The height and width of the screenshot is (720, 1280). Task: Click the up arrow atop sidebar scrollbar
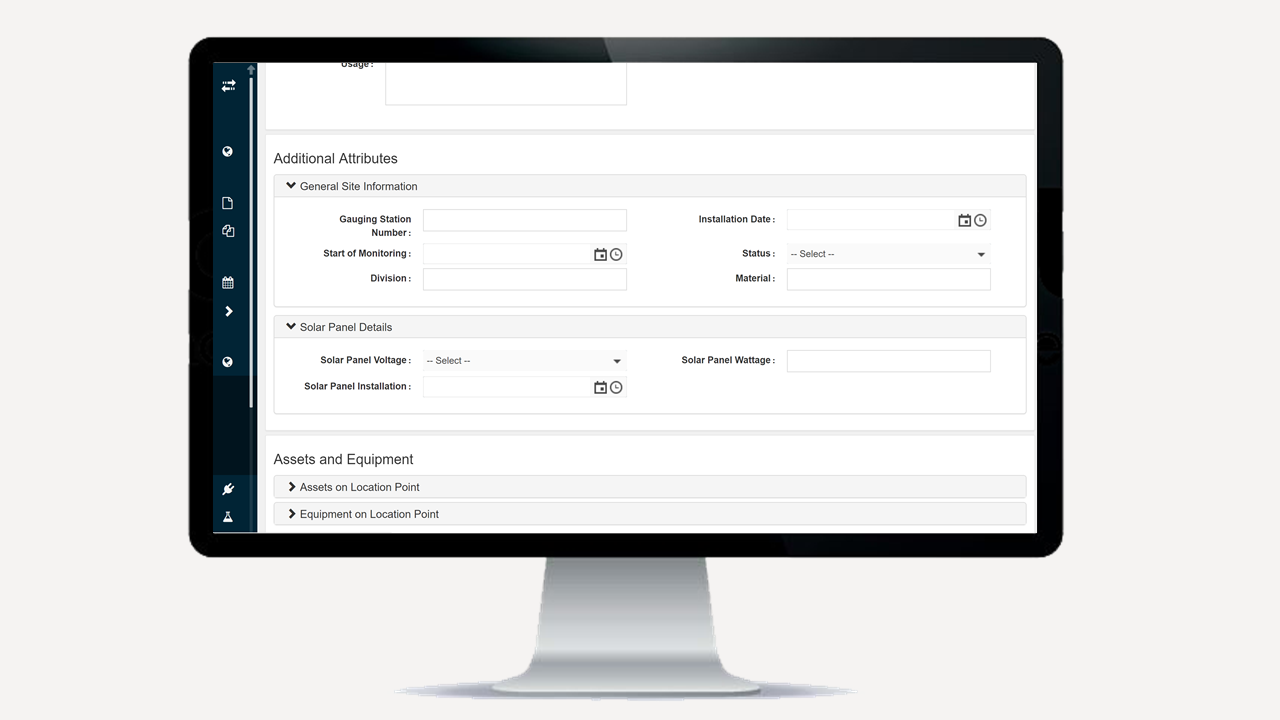click(251, 69)
